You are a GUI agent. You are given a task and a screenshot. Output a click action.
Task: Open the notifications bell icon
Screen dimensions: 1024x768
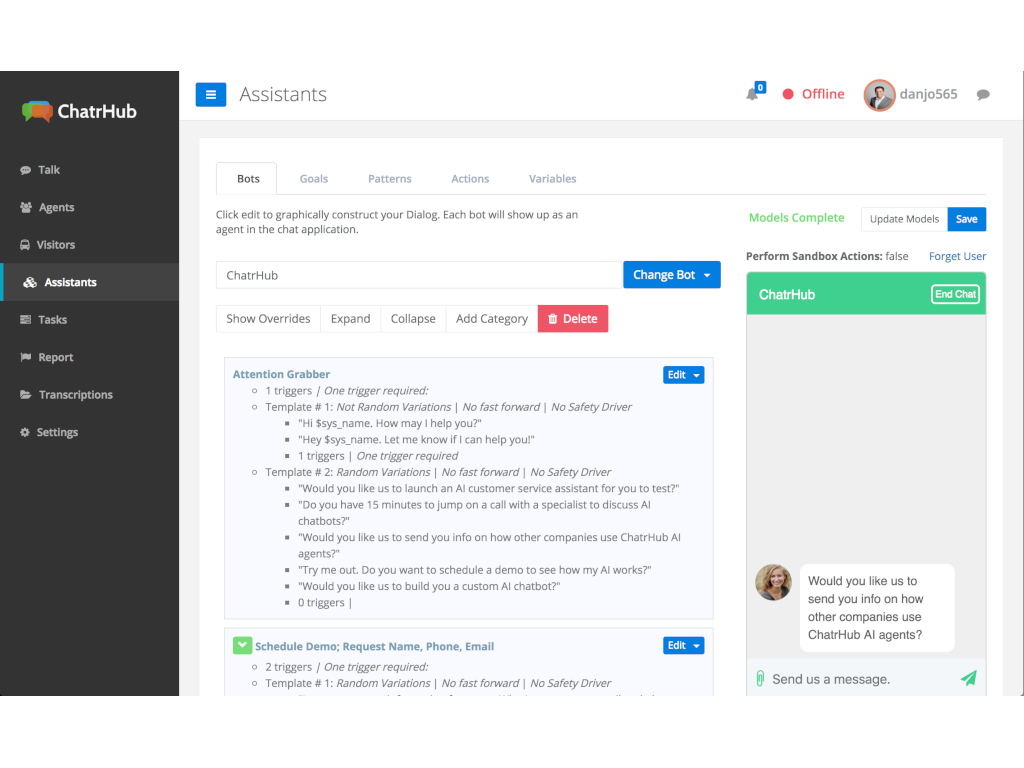(752, 94)
